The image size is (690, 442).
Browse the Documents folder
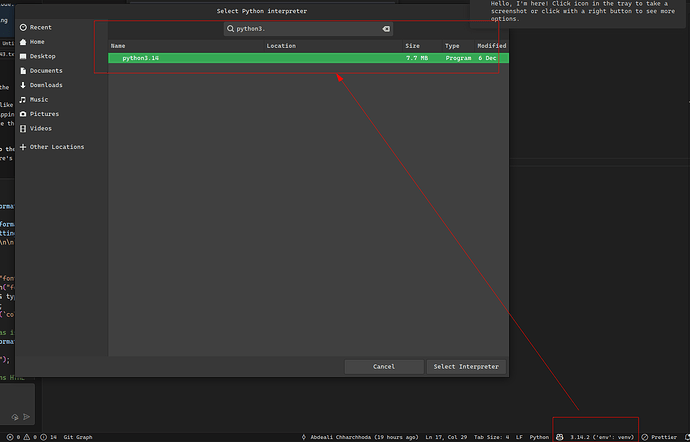coord(46,71)
